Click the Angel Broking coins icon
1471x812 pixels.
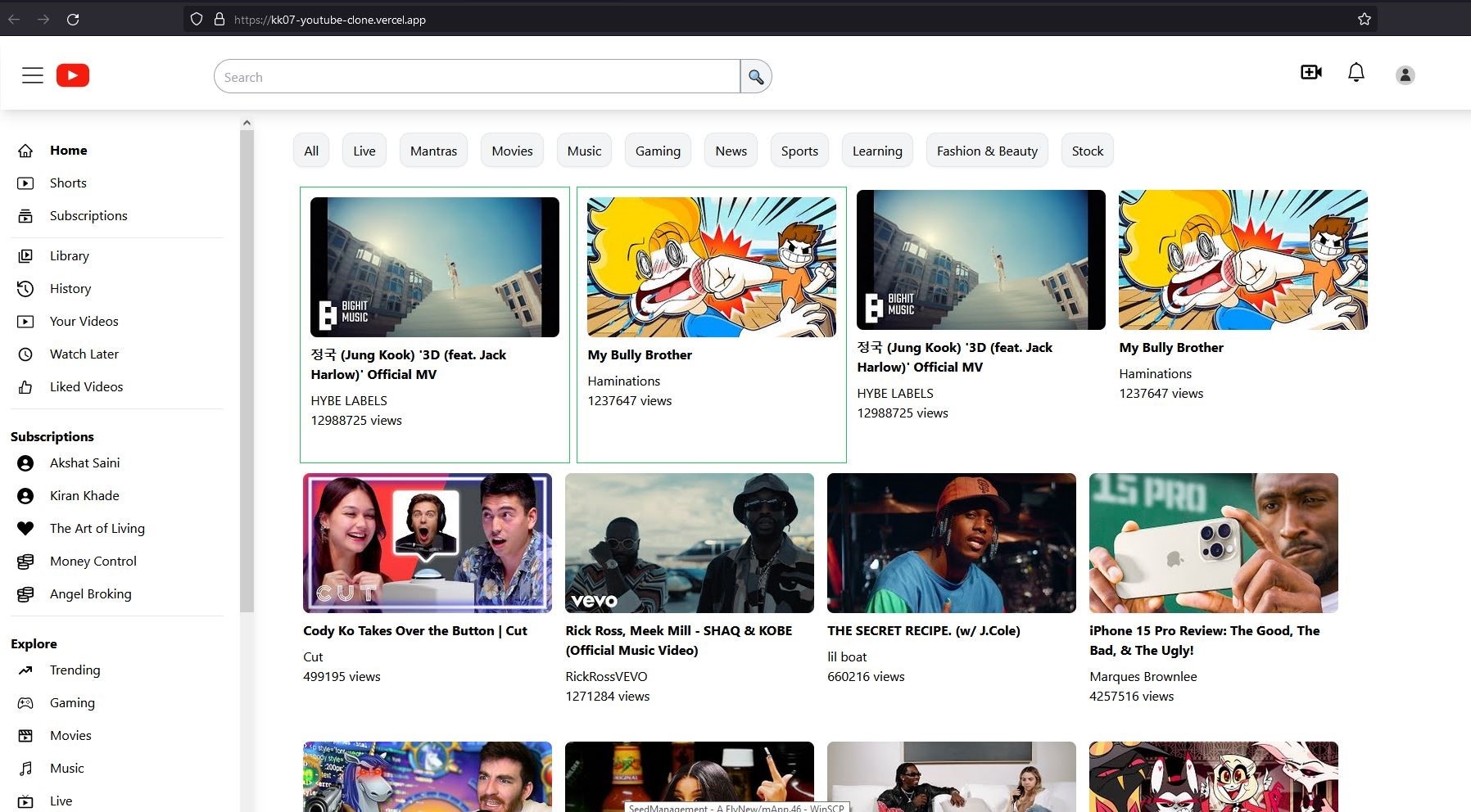pos(25,594)
